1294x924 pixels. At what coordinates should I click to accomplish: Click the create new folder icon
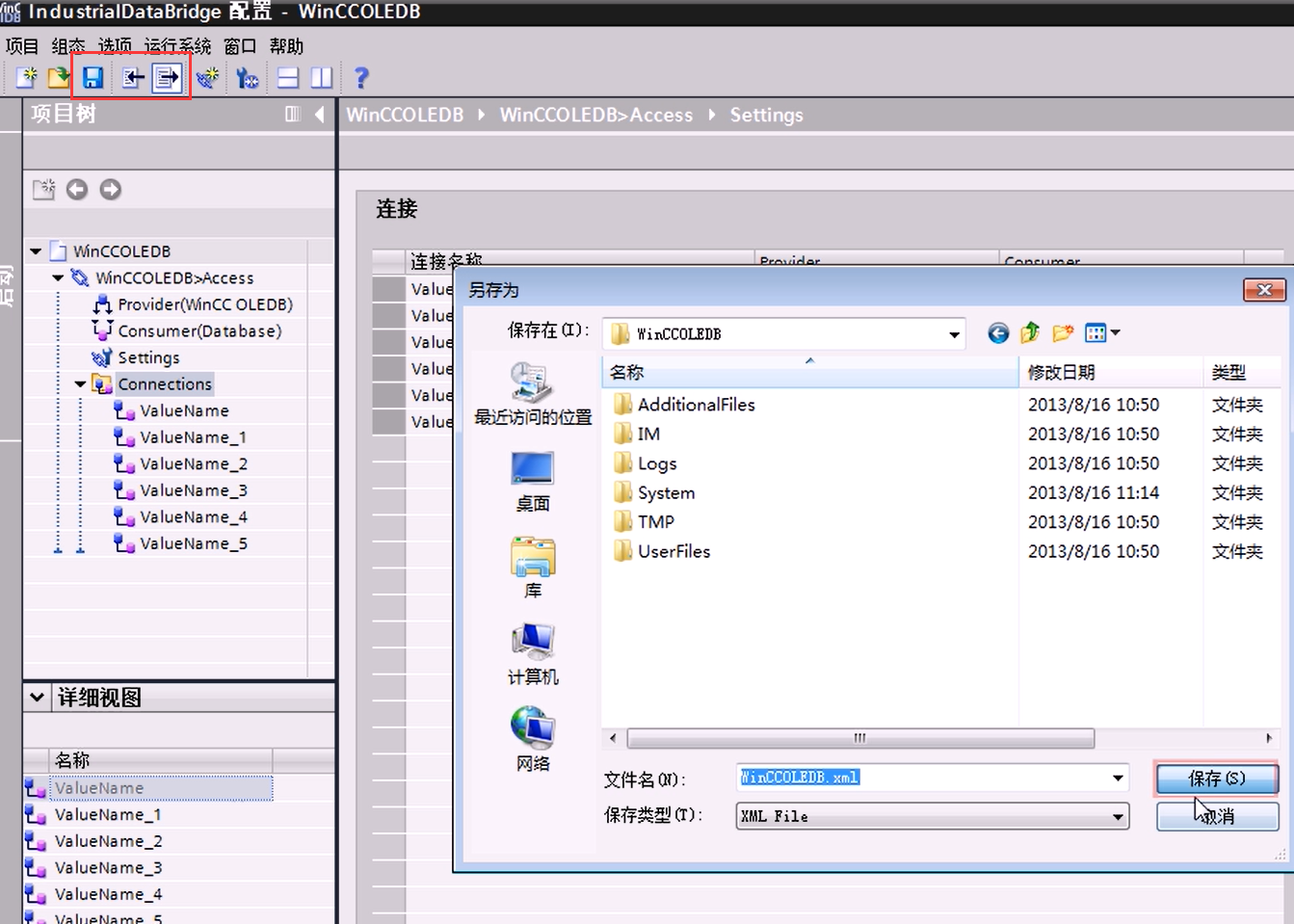[x=1063, y=333]
